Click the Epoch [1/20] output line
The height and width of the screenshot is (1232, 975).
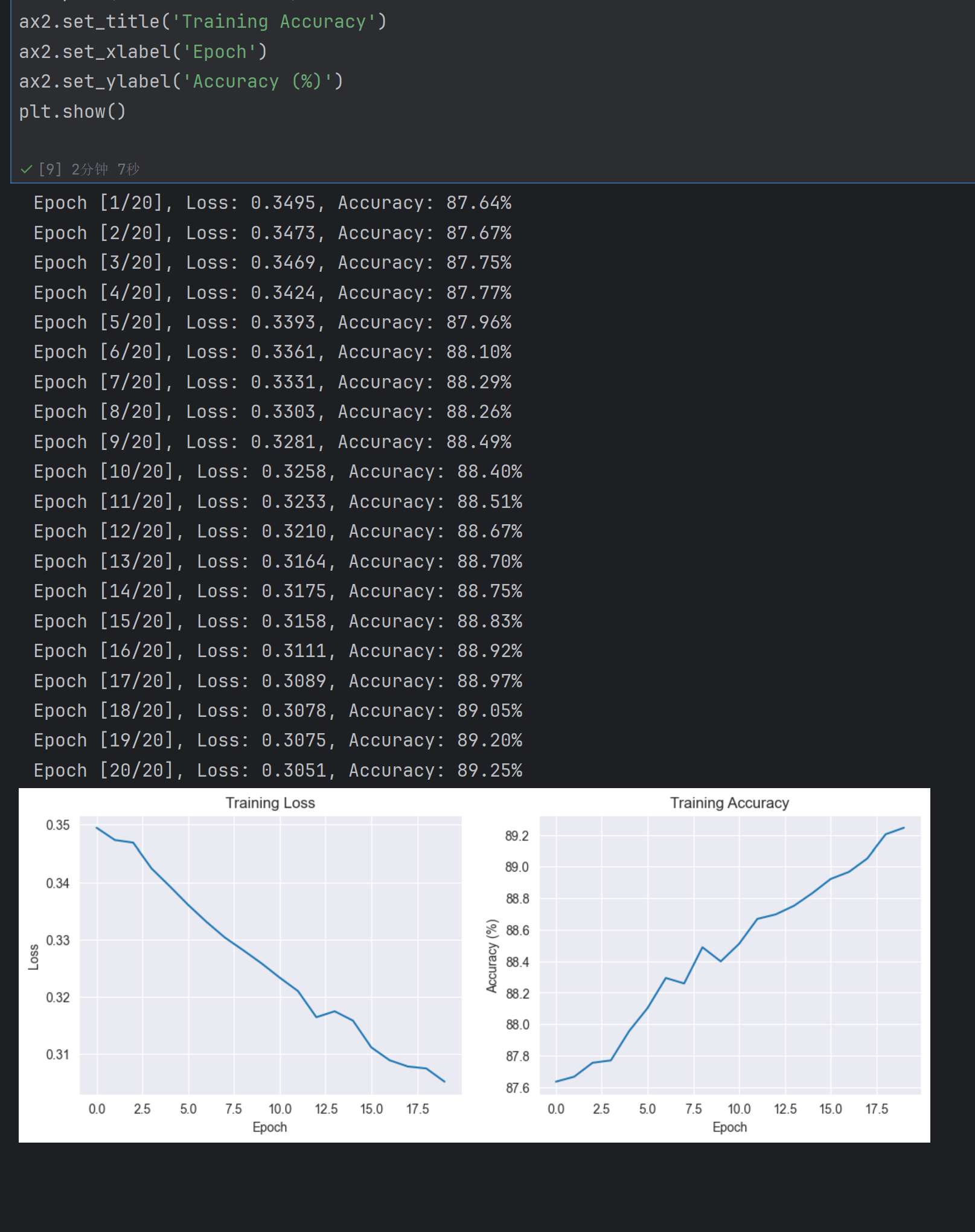tap(272, 203)
